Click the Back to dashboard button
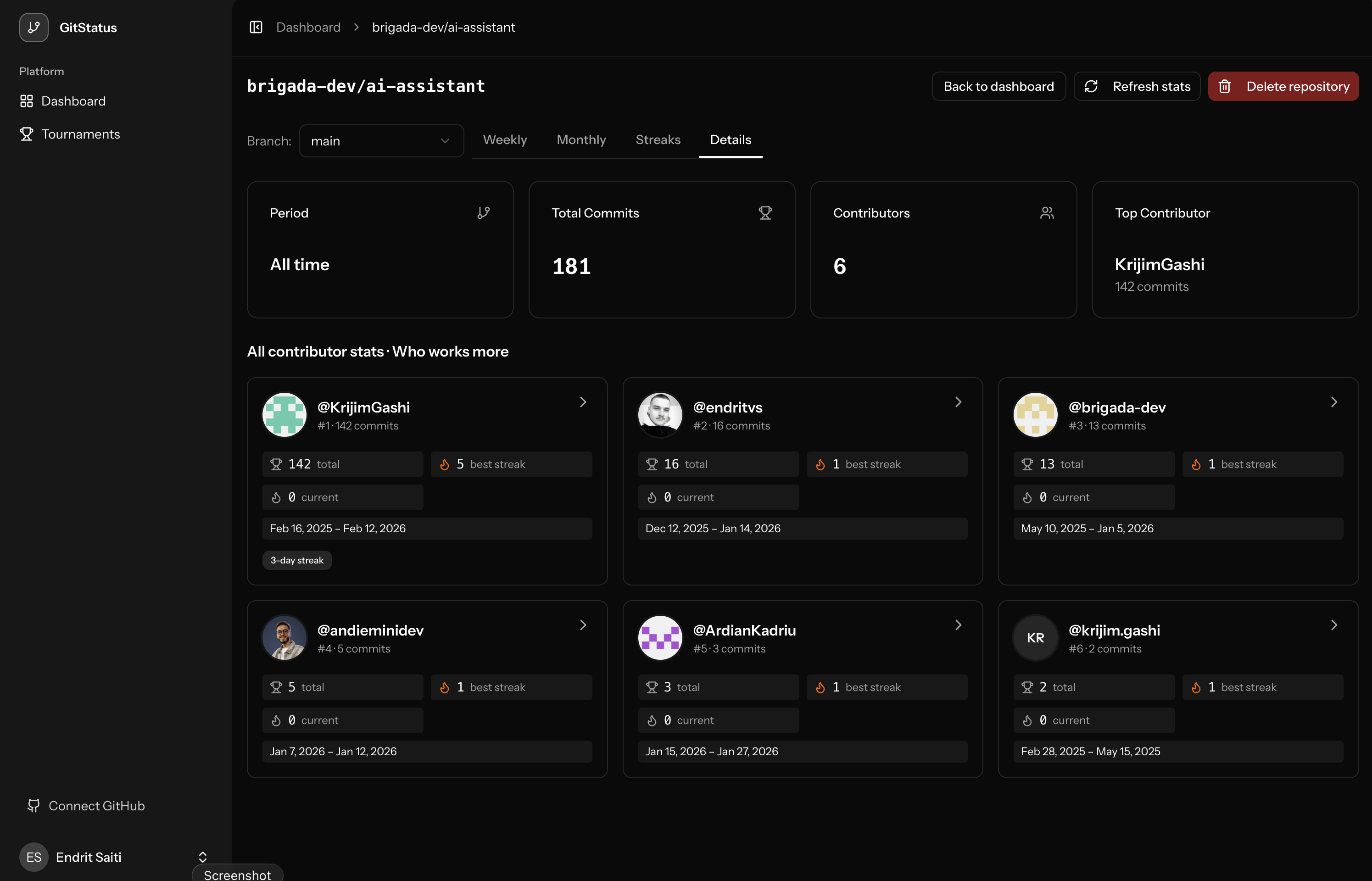Image resolution: width=1372 pixels, height=881 pixels. 998,86
